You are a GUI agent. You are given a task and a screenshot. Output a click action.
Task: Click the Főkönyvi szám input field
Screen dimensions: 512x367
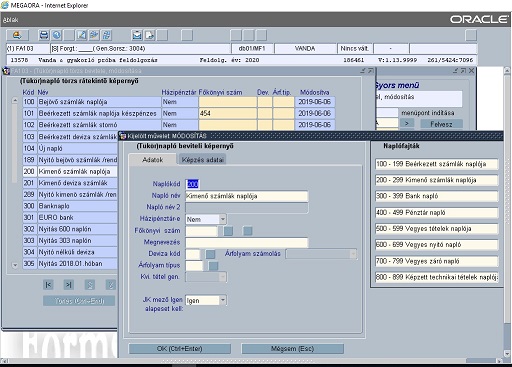coord(201,231)
